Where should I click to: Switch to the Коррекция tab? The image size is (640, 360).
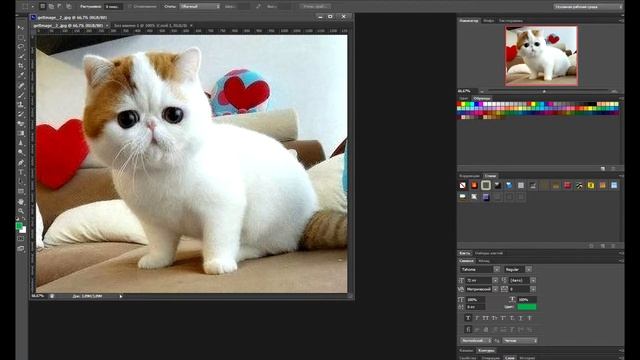coord(469,176)
